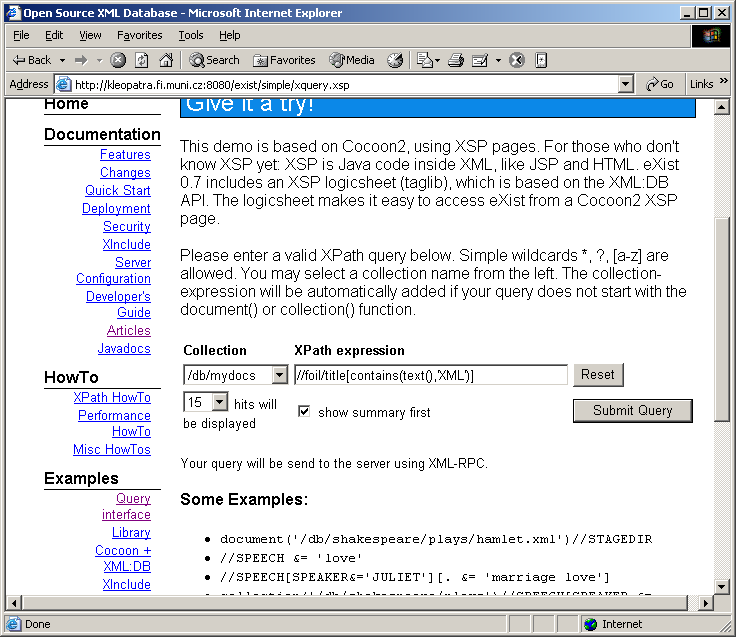Open the Edit icon's dropdown arrow
Screen dimensions: 736x637
point(498,61)
